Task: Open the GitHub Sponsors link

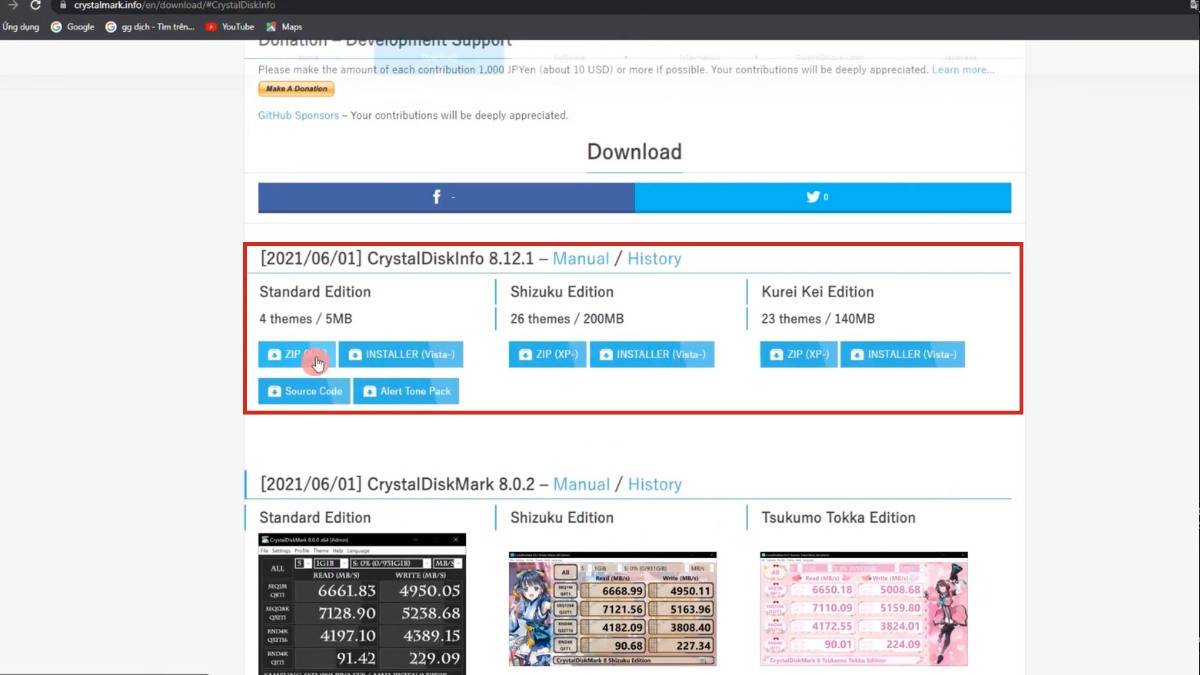Action: 299,116
